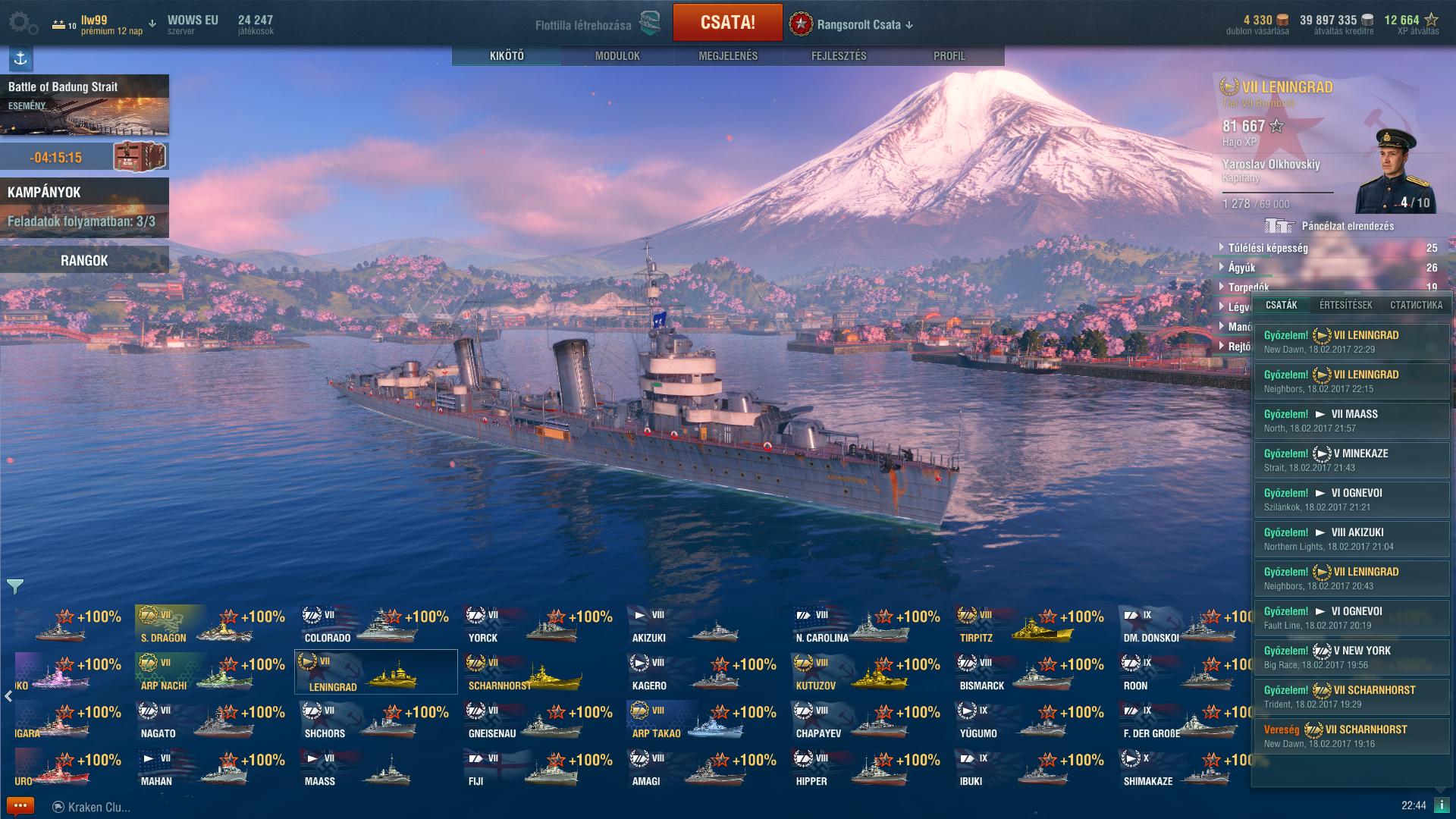
Task: Start battle with the CSATA! button
Action: (x=727, y=23)
